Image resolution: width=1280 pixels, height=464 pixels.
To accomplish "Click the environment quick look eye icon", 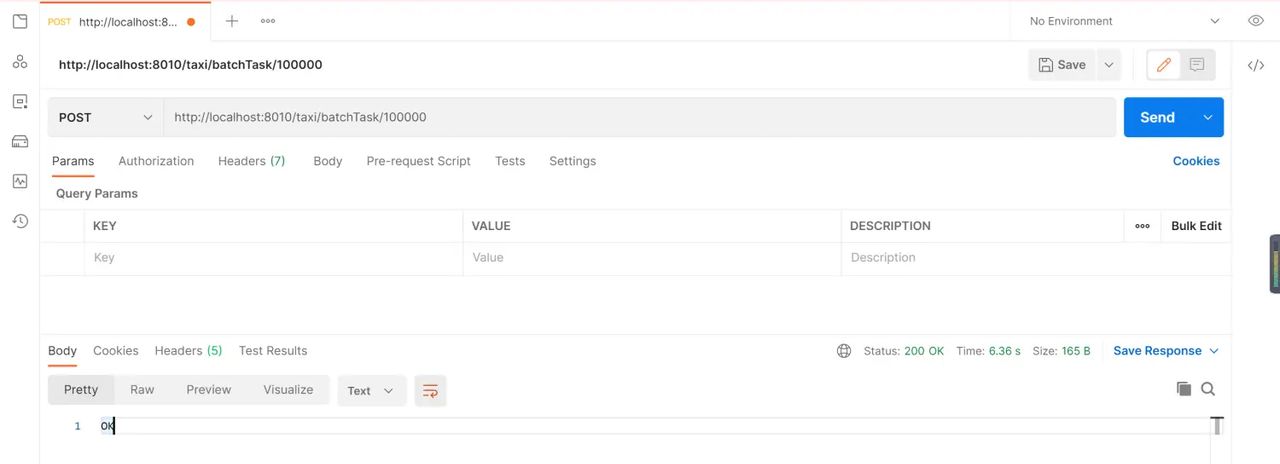I will point(1256,21).
